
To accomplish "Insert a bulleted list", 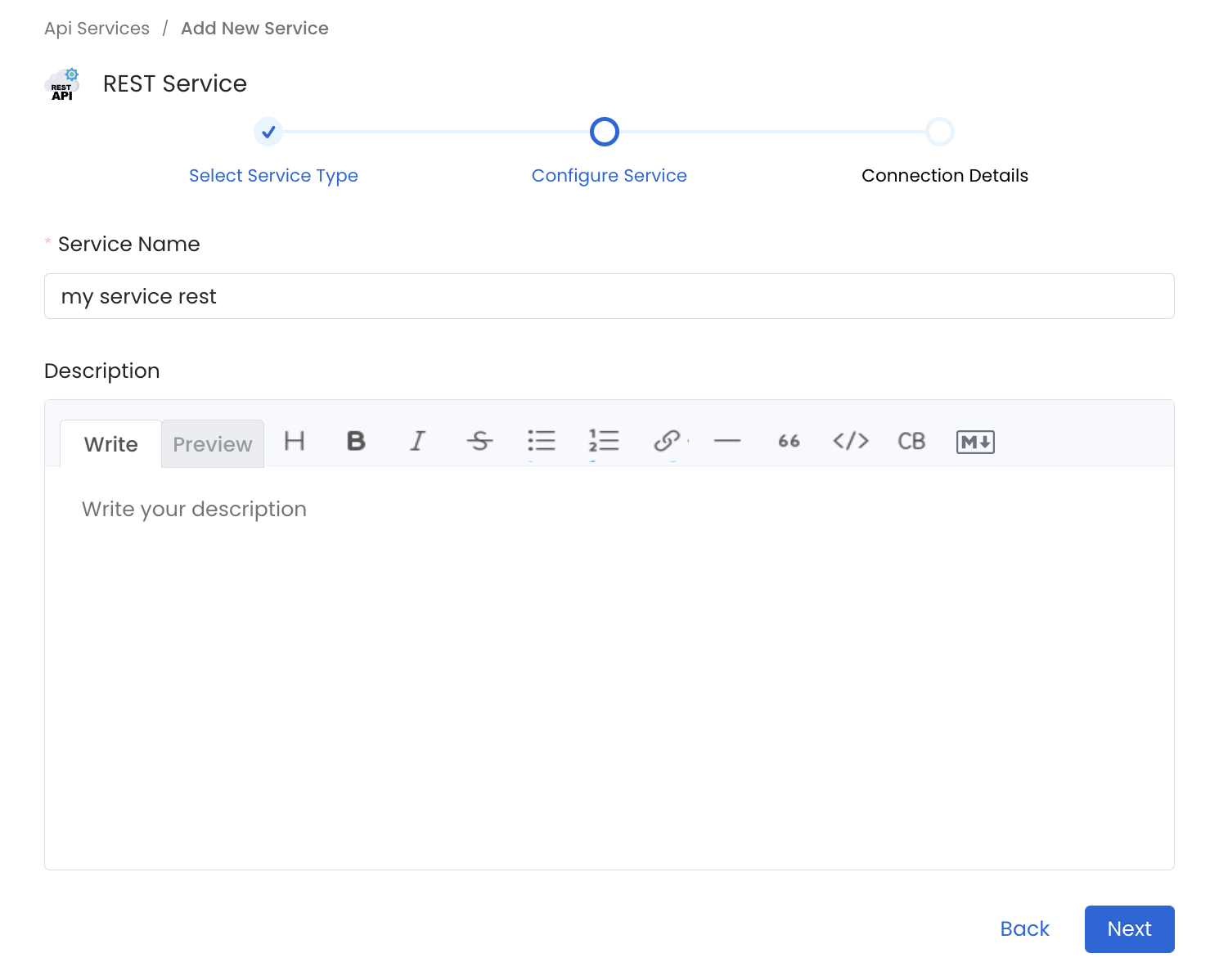I will click(542, 442).
